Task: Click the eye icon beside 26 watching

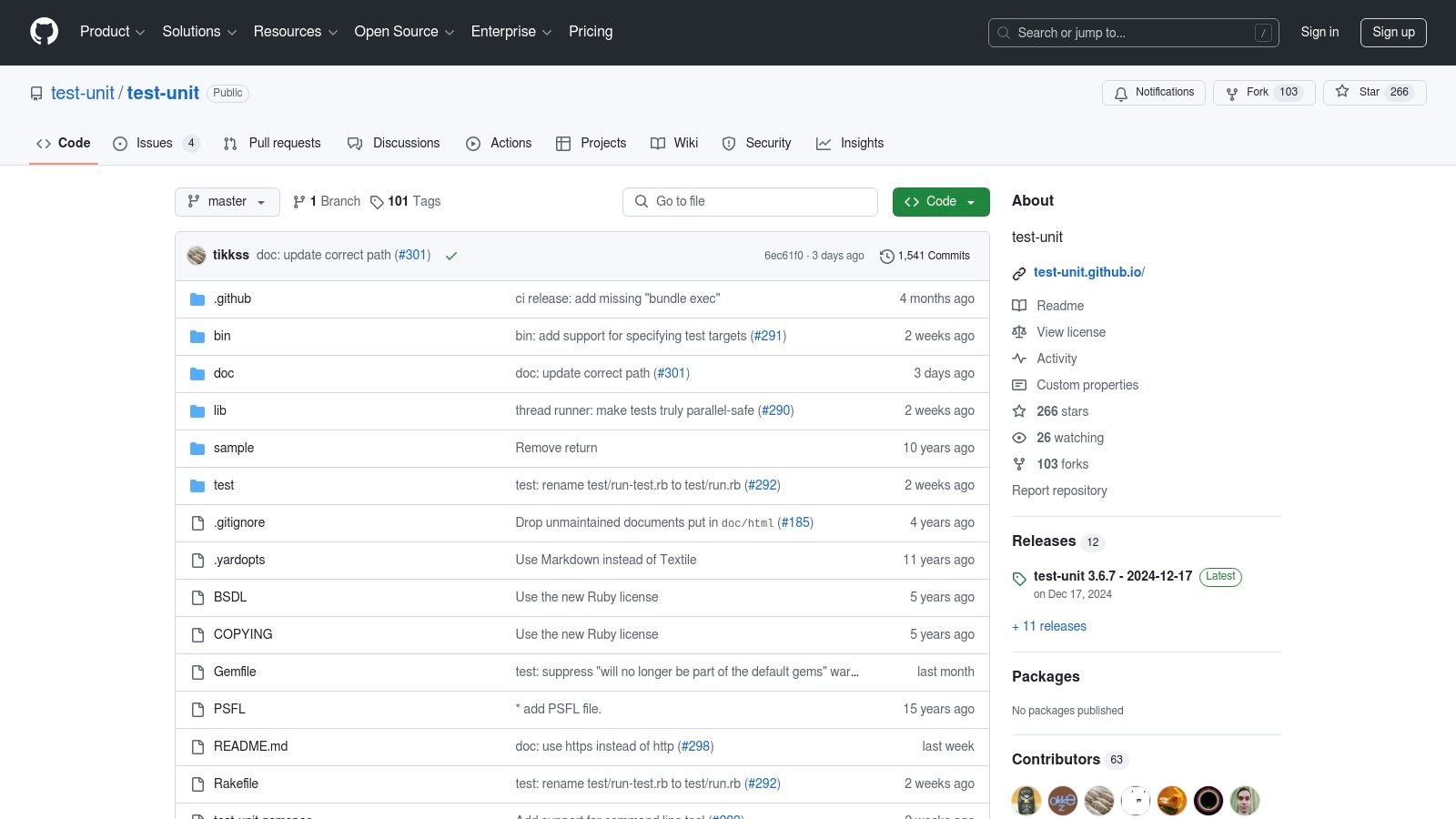Action: pyautogui.click(x=1019, y=438)
